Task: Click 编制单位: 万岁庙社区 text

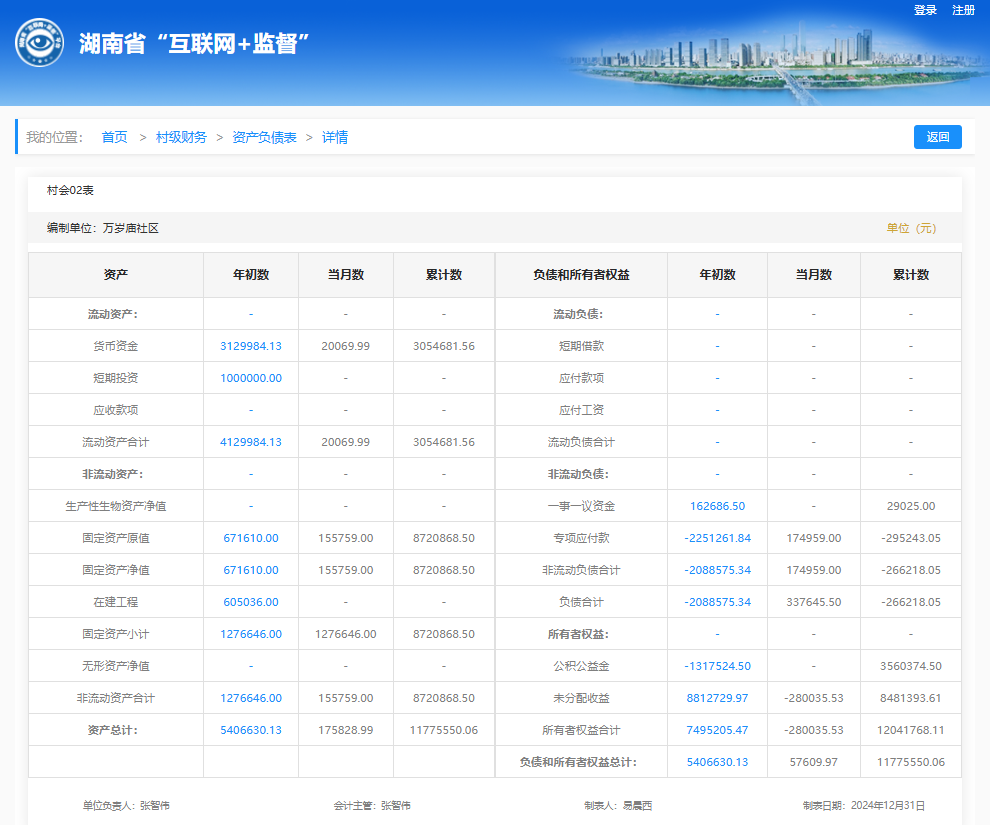Action: (102, 228)
